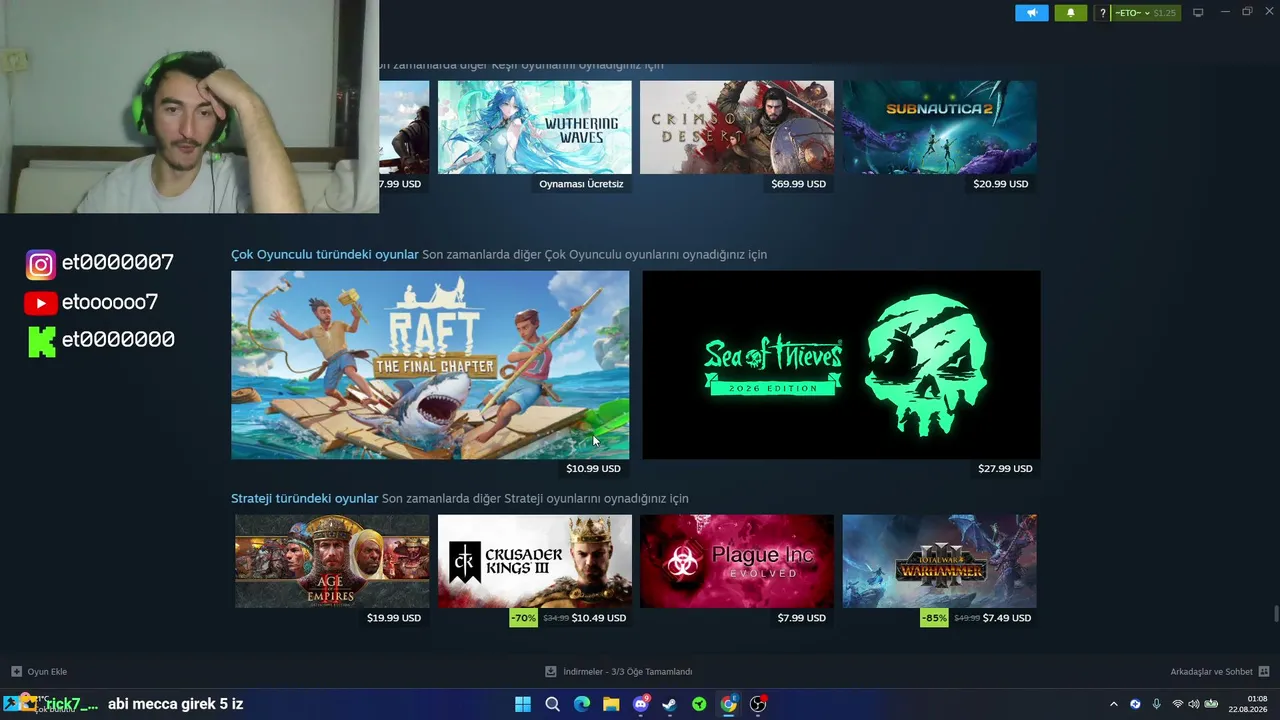Image resolution: width=1280 pixels, height=720 pixels.
Task: Click the Sea of Thieves $27.99 USD price
Action: click(x=1005, y=468)
